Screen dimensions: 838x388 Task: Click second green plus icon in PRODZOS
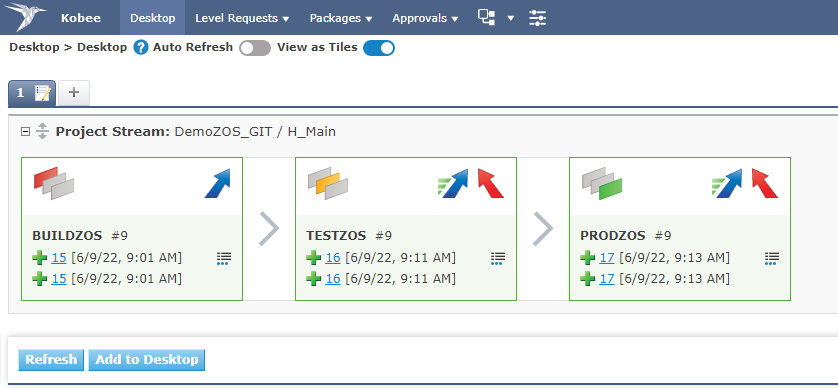(x=588, y=279)
